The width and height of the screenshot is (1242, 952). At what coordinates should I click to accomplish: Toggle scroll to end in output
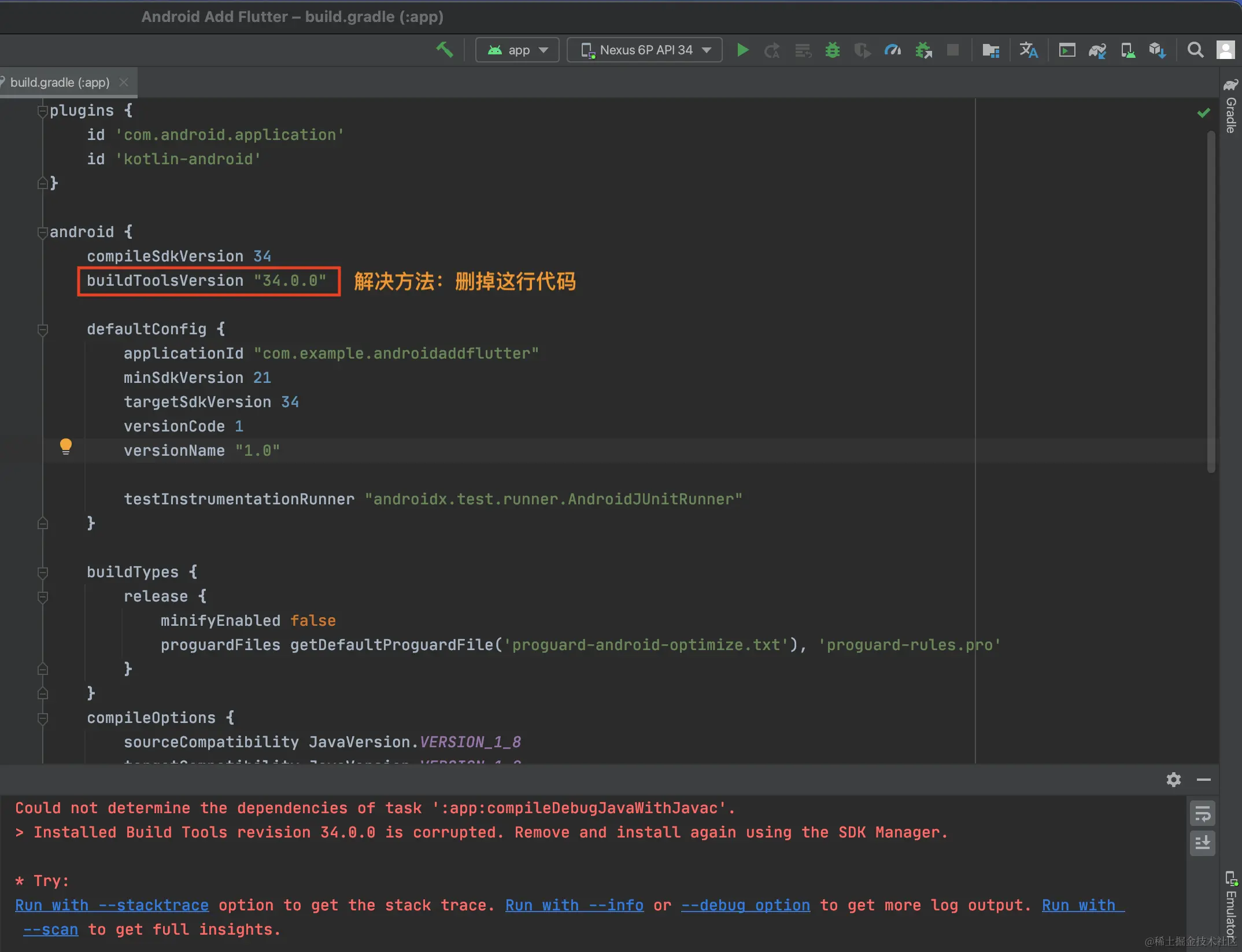click(1203, 843)
